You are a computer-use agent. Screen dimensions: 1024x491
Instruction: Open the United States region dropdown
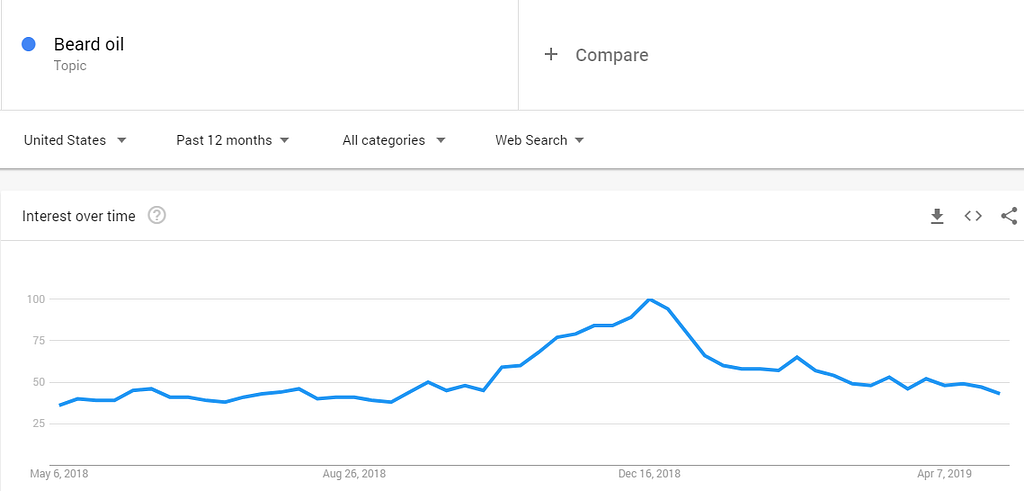(75, 140)
